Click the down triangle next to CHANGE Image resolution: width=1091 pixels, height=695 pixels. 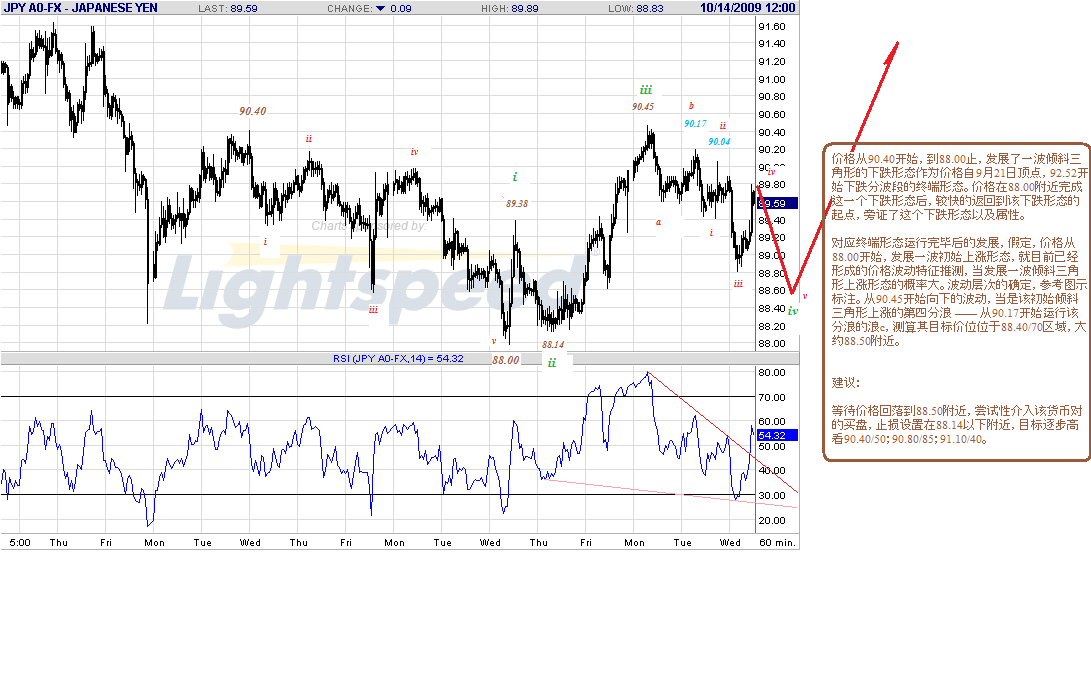point(381,8)
